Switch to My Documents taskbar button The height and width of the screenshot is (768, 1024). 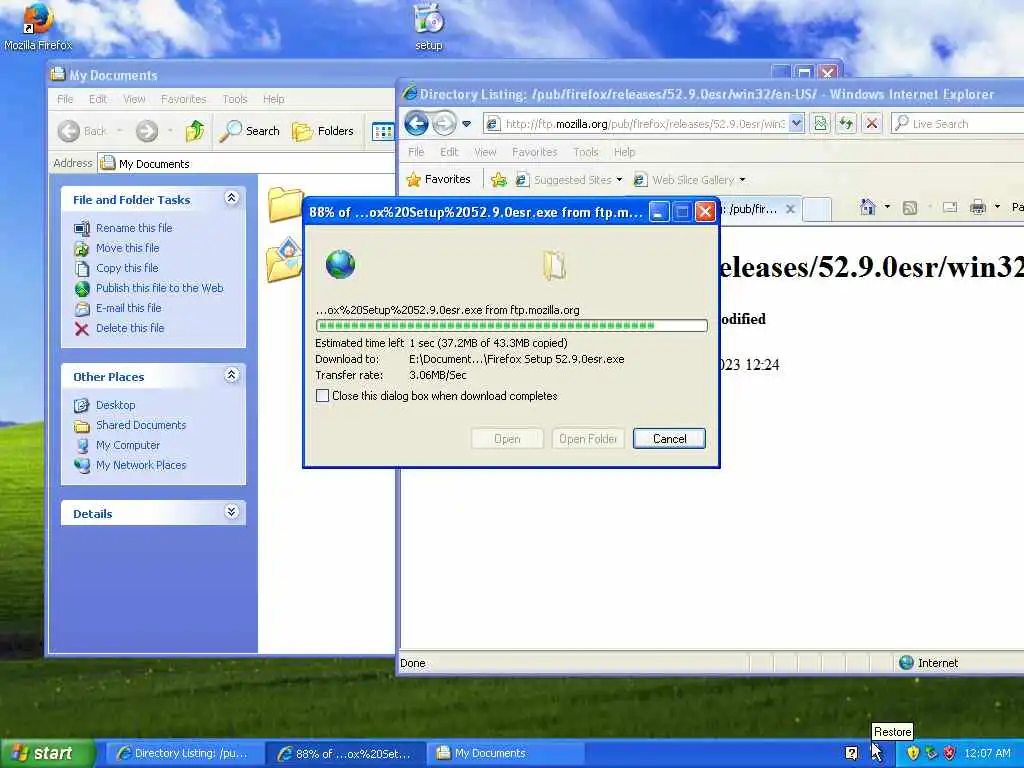(507, 753)
